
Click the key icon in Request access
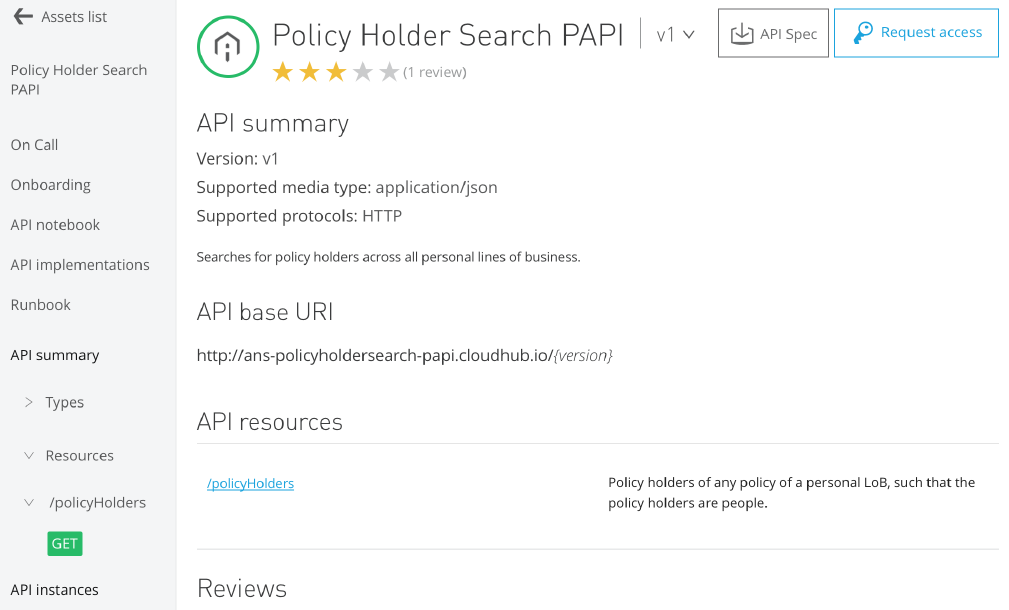pos(862,33)
